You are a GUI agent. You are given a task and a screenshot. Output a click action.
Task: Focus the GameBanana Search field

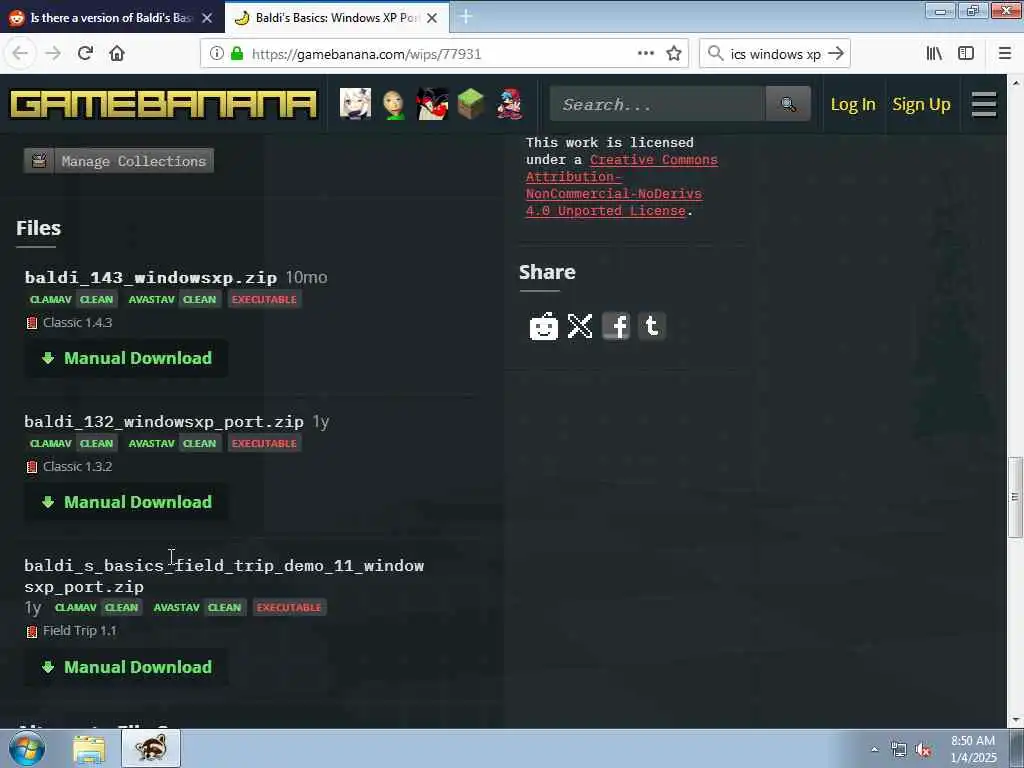pyautogui.click(x=658, y=104)
